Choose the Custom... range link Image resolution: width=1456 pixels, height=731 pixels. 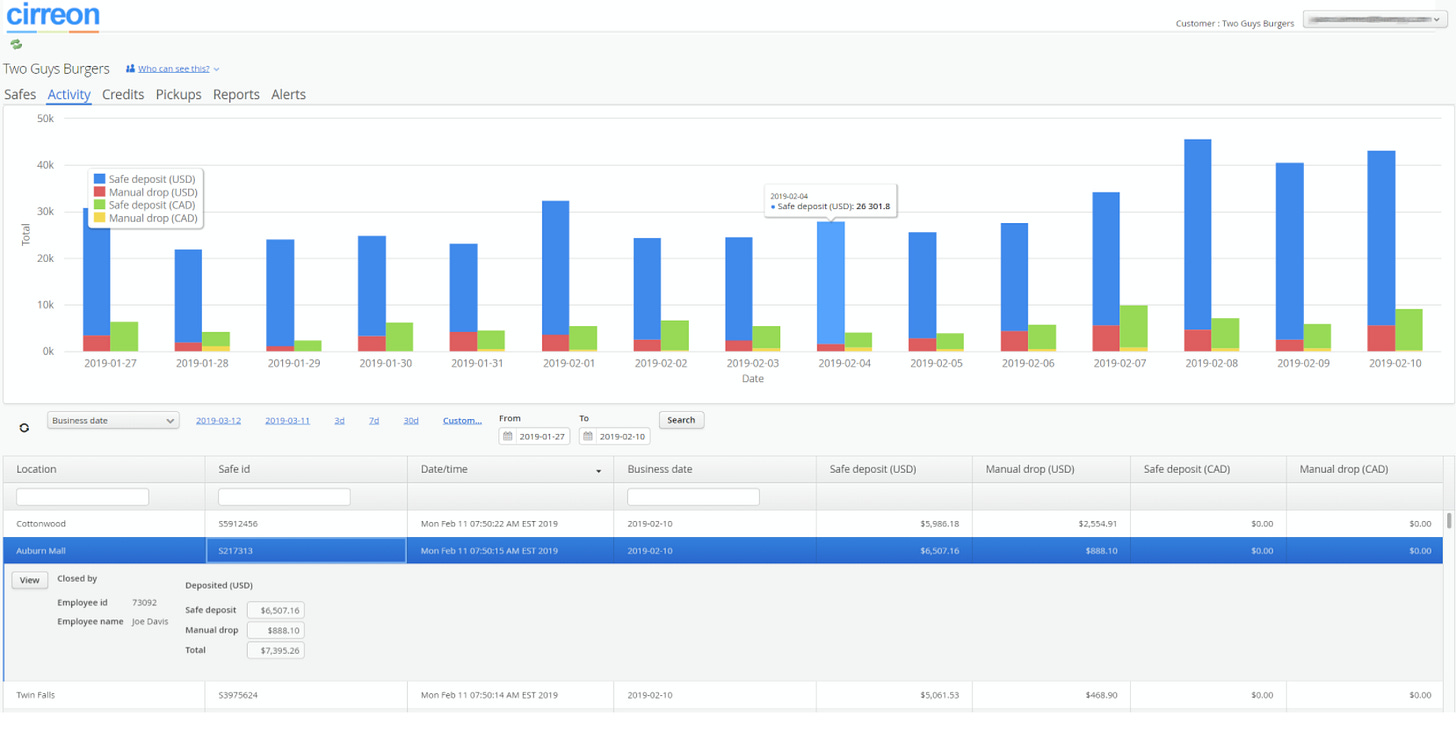click(462, 421)
